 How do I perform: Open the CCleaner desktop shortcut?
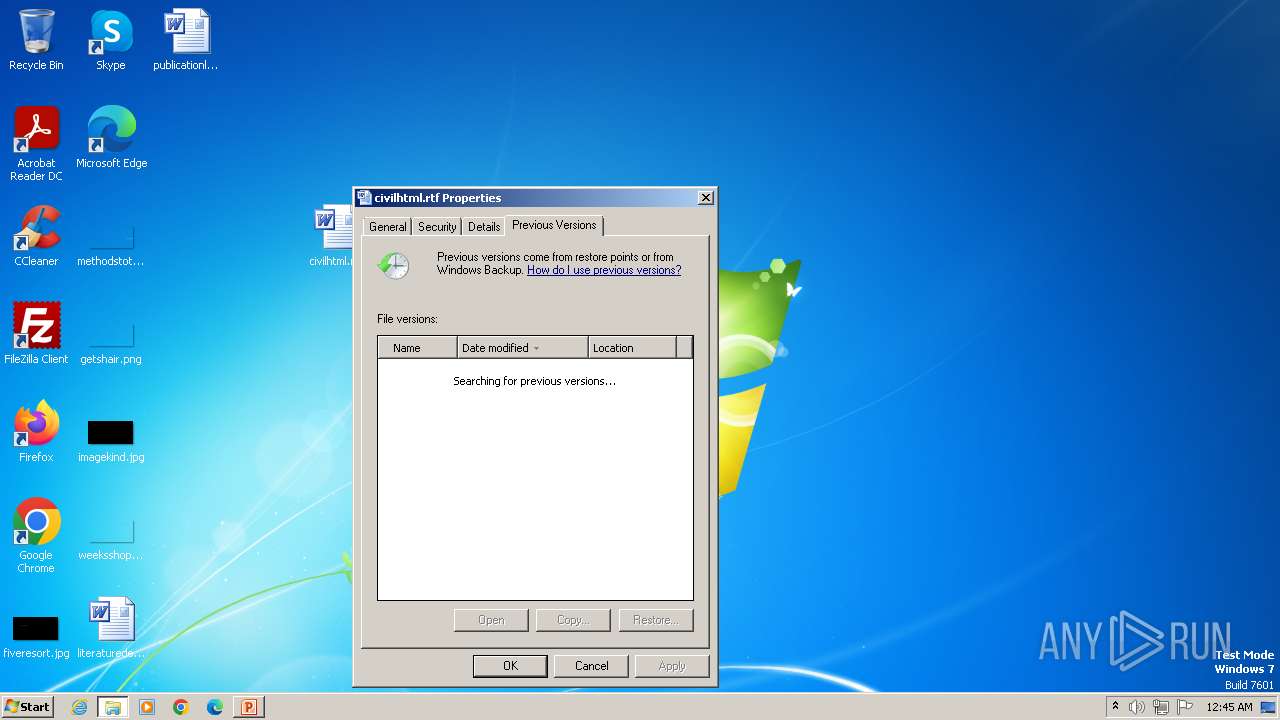pyautogui.click(x=36, y=236)
